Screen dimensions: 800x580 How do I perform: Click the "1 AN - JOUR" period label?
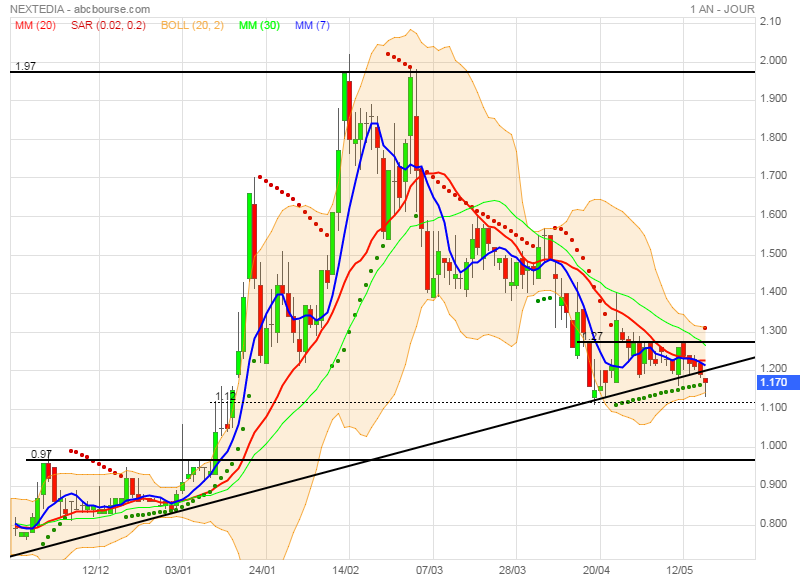pyautogui.click(x=722, y=9)
